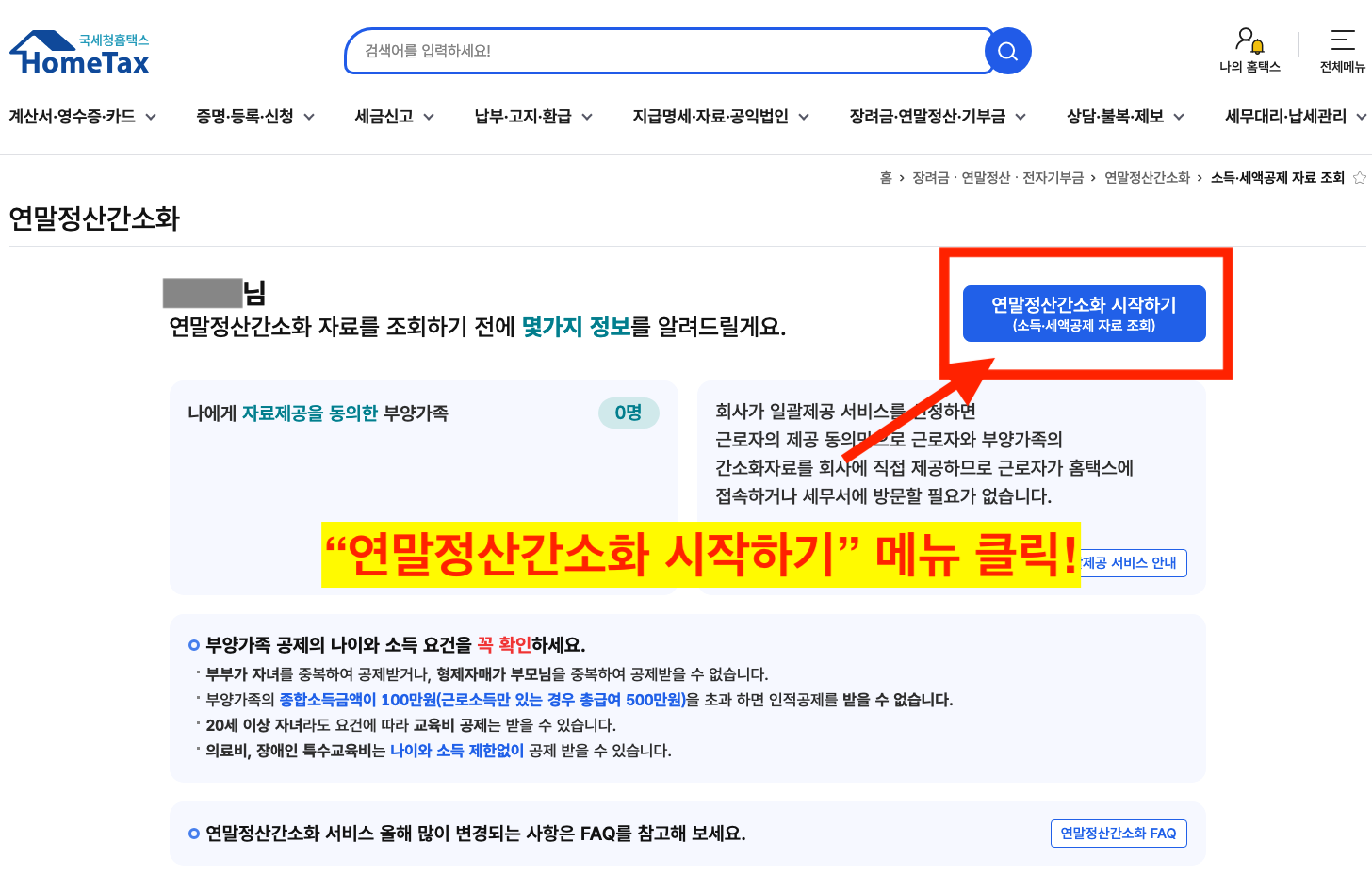Click the search magnifier icon

[1006, 52]
